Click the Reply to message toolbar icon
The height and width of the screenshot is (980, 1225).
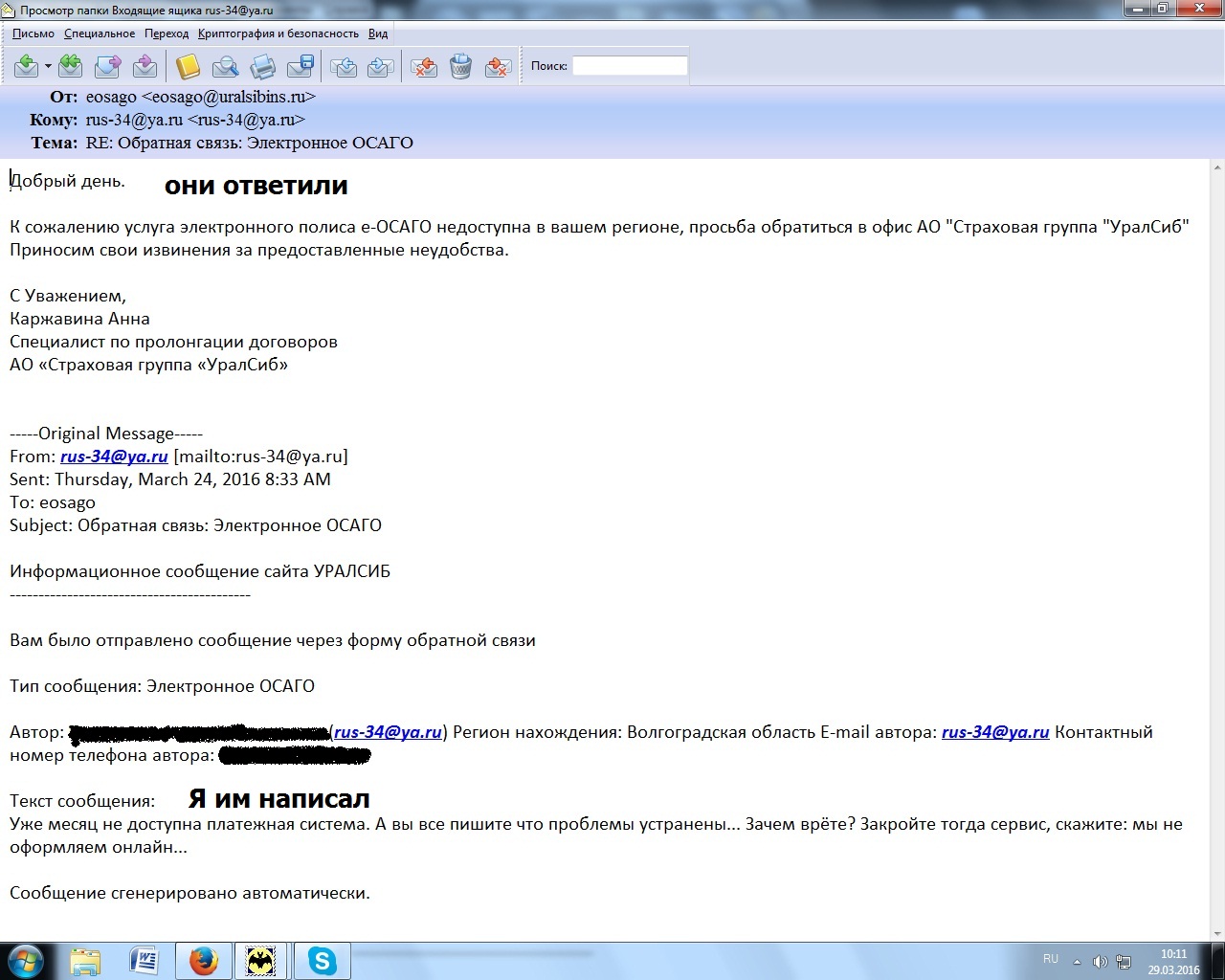[27, 66]
